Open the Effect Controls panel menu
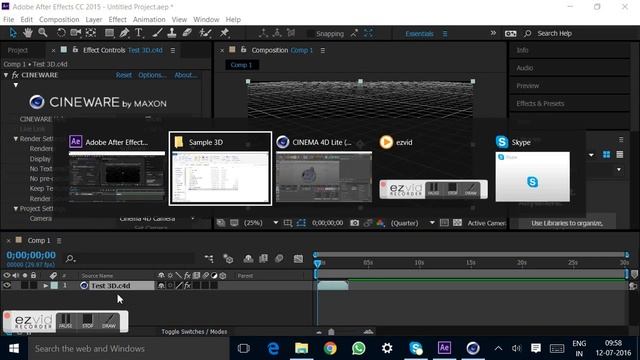The image size is (640, 360). pyautogui.click(x=173, y=50)
